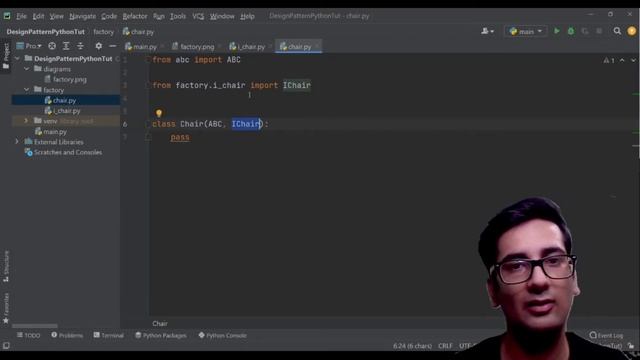Click the yellow lightbulb intention icon
The image size is (640, 360).
[159, 113]
